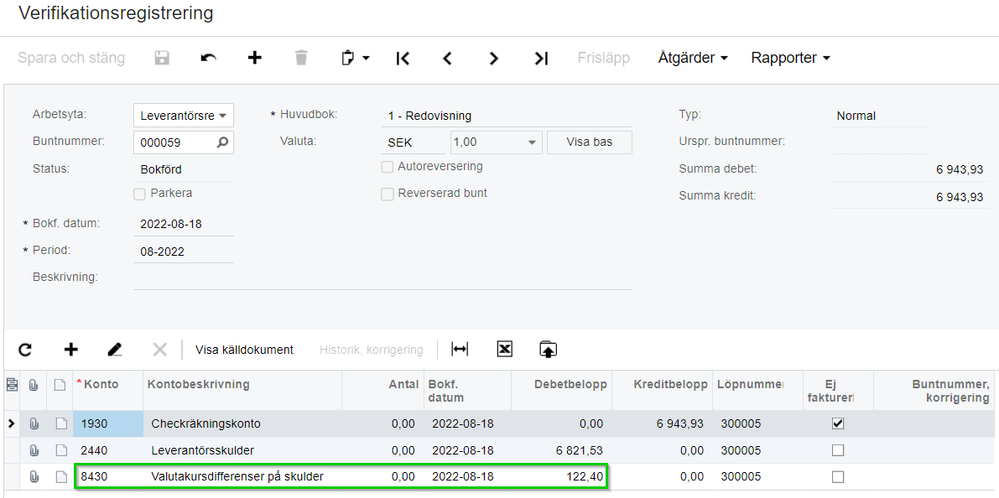Toggle the Reverserad bunt checkbox
The image size is (999, 498).
[387, 194]
